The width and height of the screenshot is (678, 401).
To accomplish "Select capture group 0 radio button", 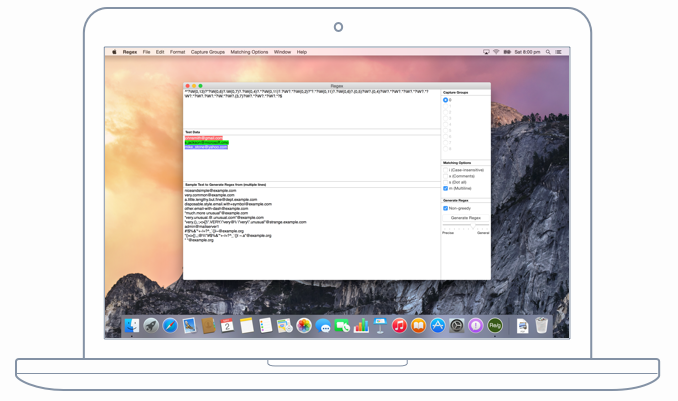I will pos(446,100).
